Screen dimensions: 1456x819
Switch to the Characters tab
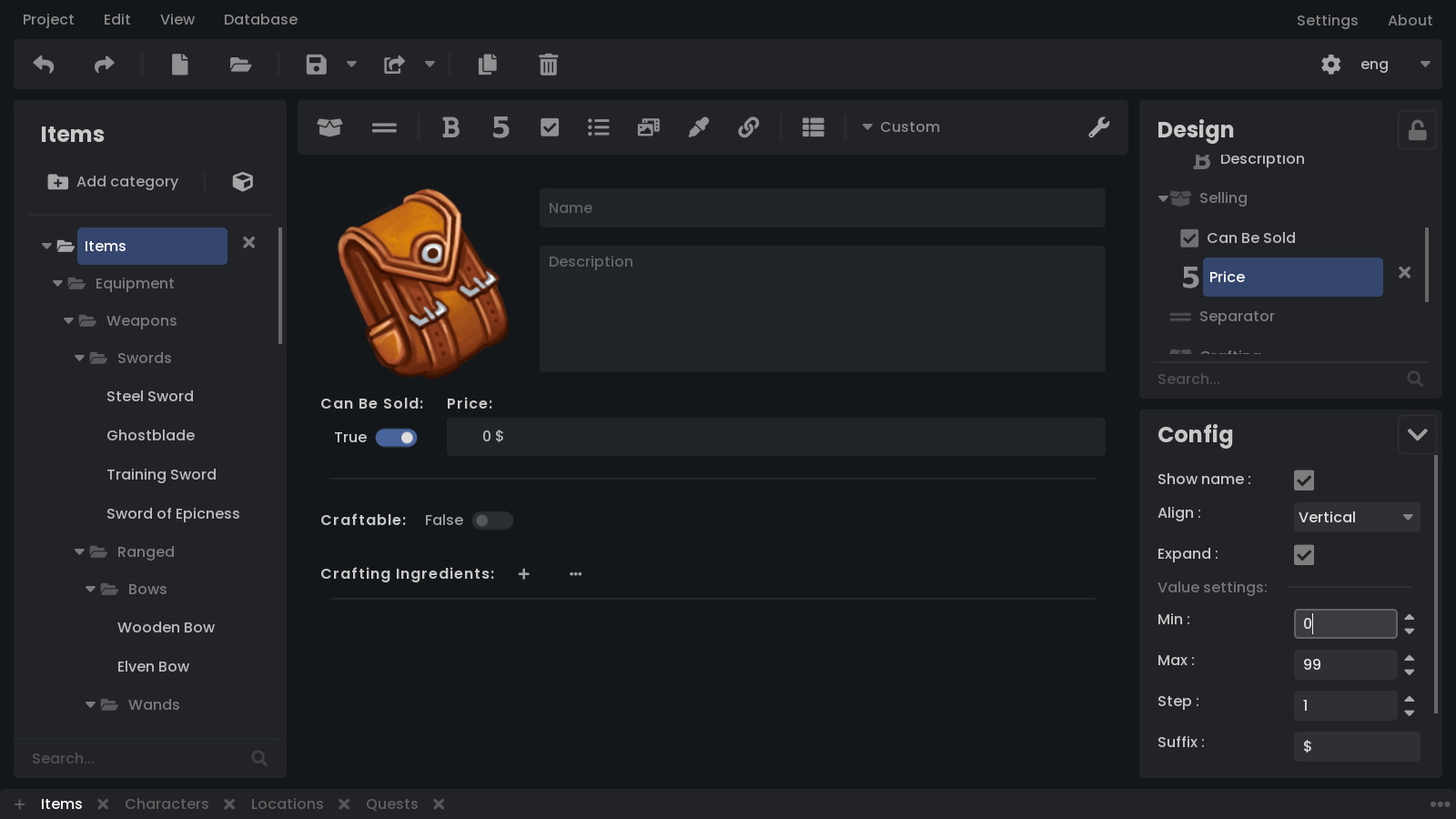click(x=167, y=804)
